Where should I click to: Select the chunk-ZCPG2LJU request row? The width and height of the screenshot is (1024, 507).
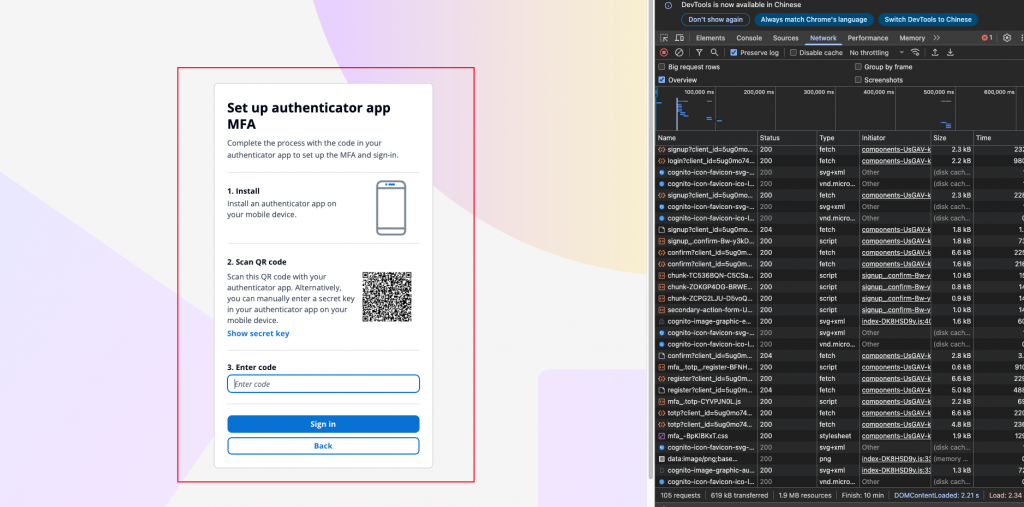(x=839, y=299)
